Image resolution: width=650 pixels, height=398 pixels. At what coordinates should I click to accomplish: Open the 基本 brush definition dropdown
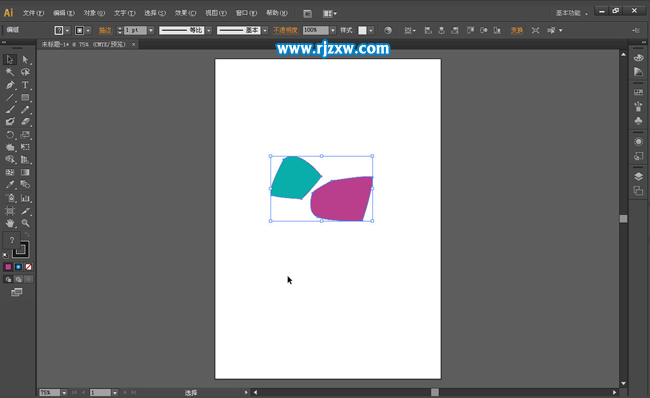265,30
